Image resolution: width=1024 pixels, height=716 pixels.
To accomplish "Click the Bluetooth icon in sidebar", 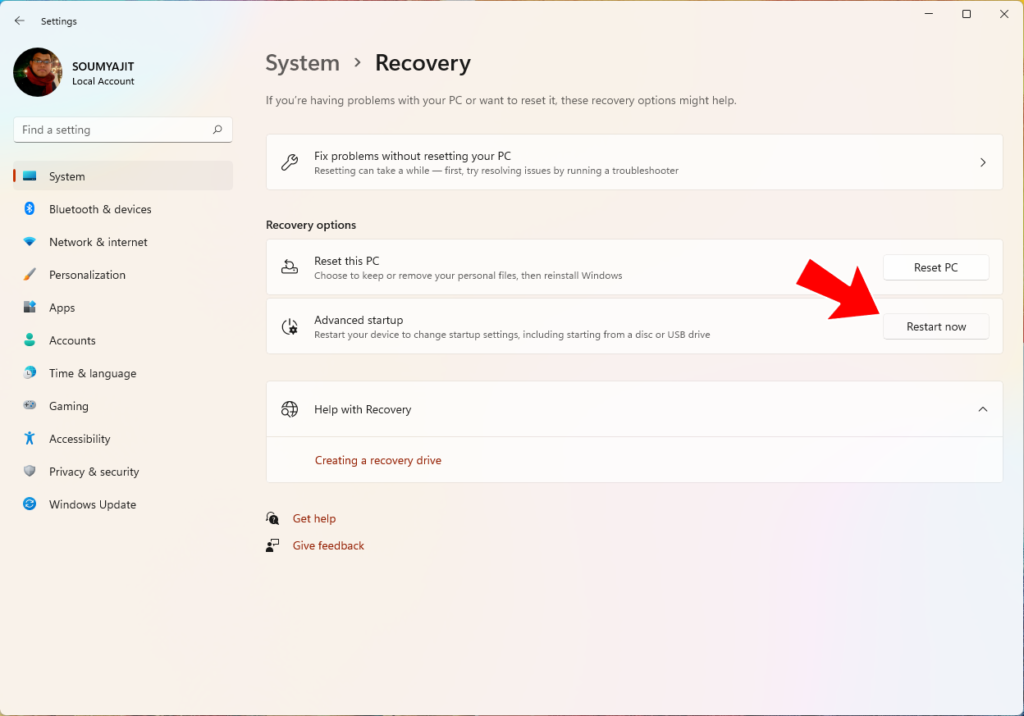I will 29,208.
